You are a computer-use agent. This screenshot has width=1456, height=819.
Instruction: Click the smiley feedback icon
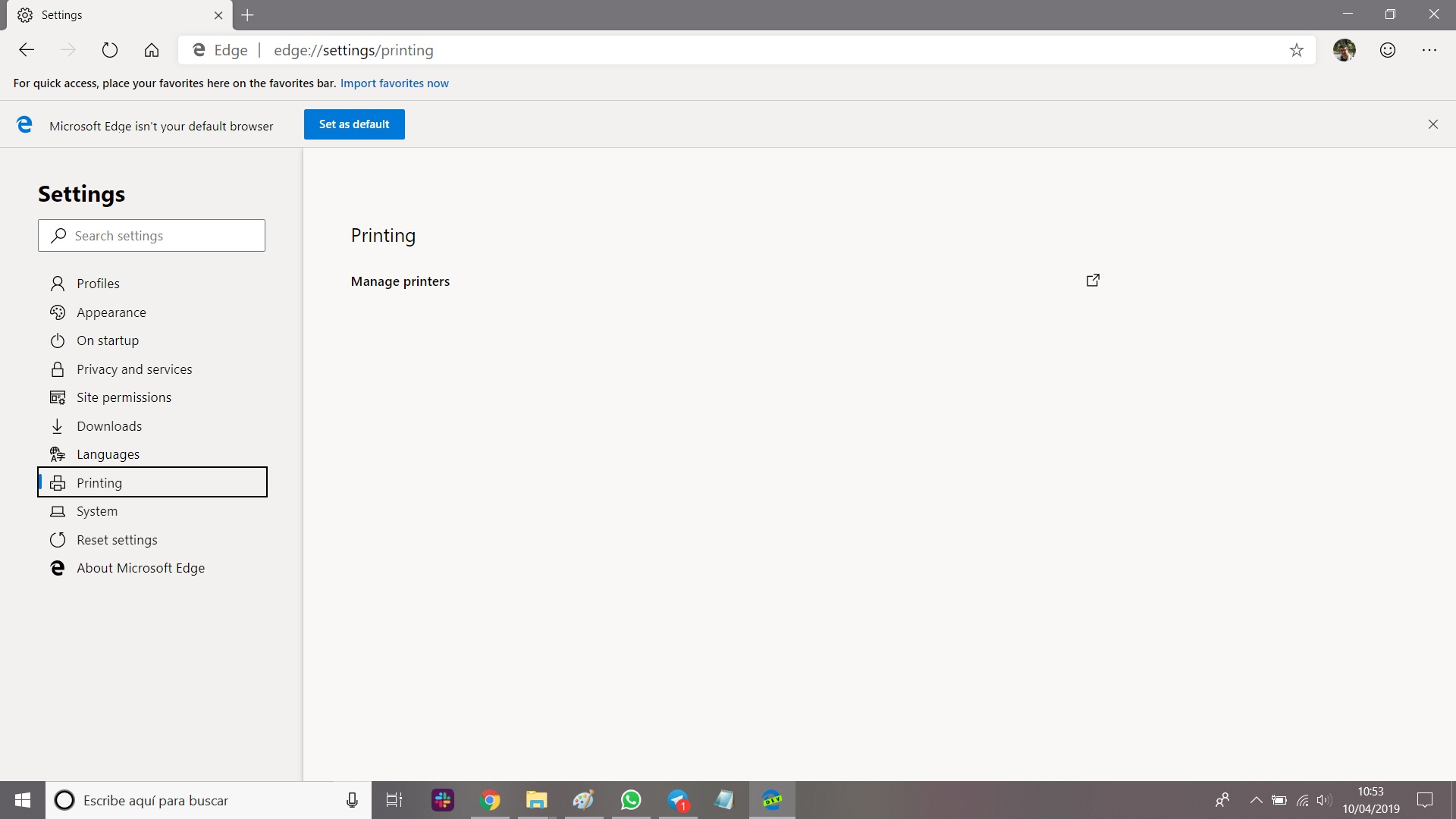pyautogui.click(x=1387, y=50)
